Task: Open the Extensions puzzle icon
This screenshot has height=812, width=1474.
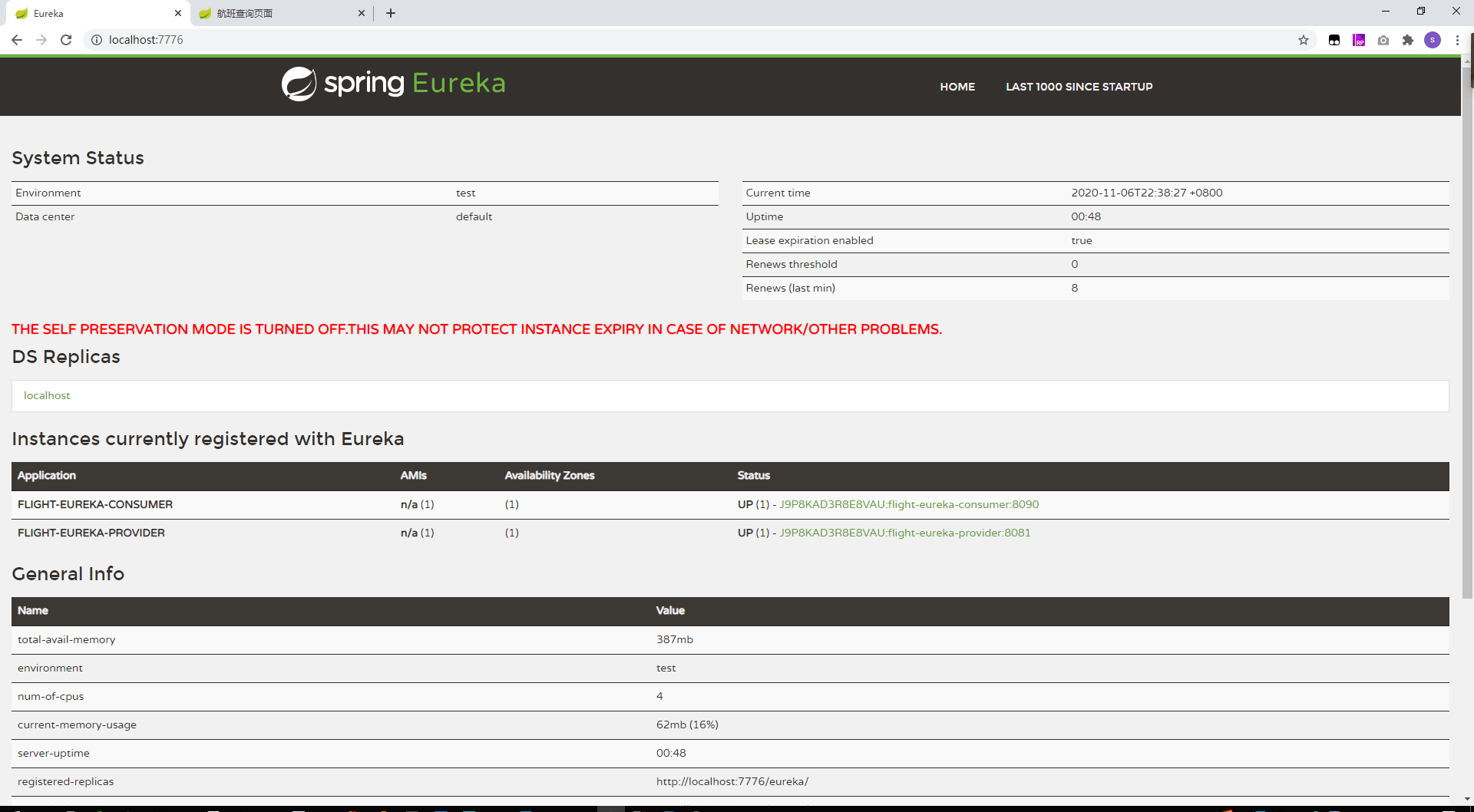Action: click(1408, 40)
